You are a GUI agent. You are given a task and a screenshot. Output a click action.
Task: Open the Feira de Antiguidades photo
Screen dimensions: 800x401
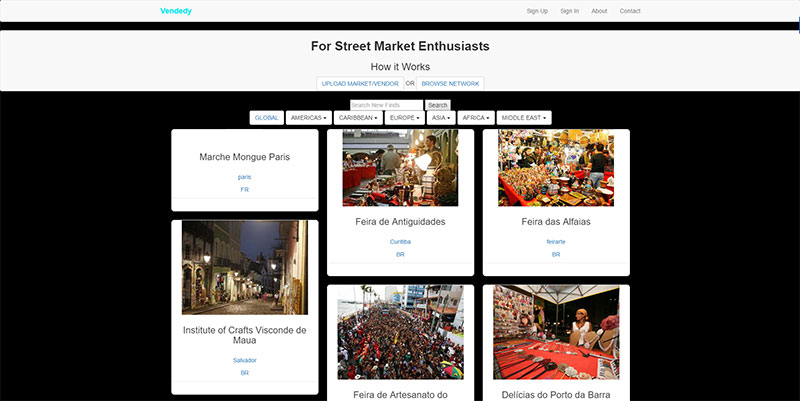point(401,168)
